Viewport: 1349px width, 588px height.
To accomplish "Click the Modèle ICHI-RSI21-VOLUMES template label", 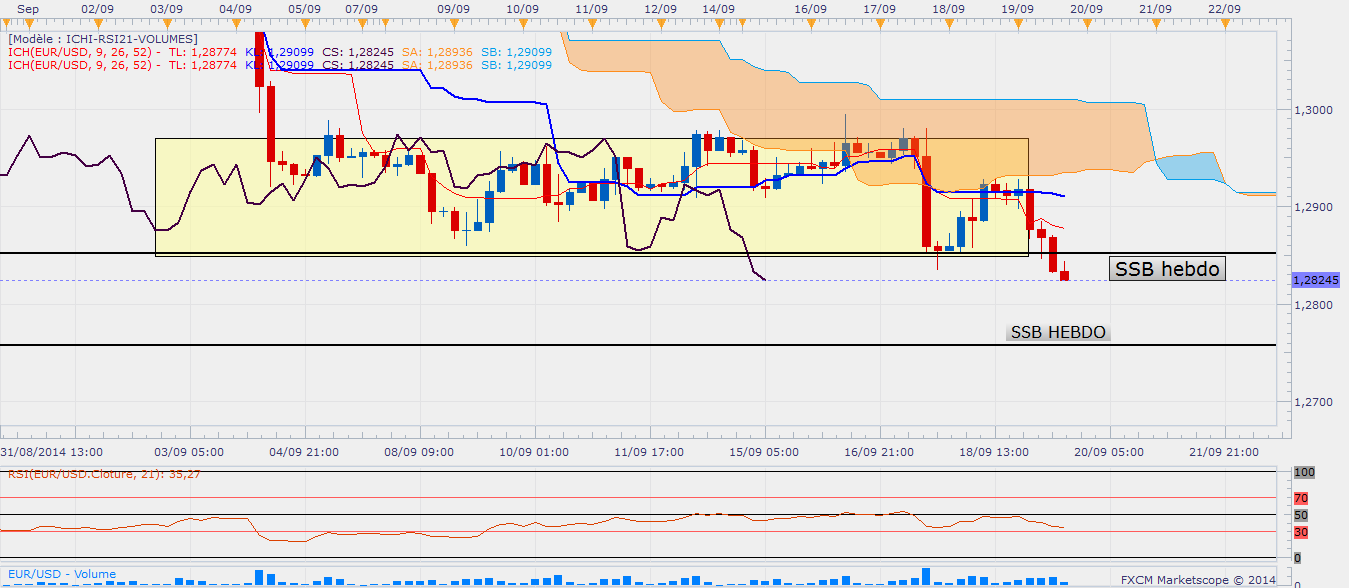I will tap(104, 39).
